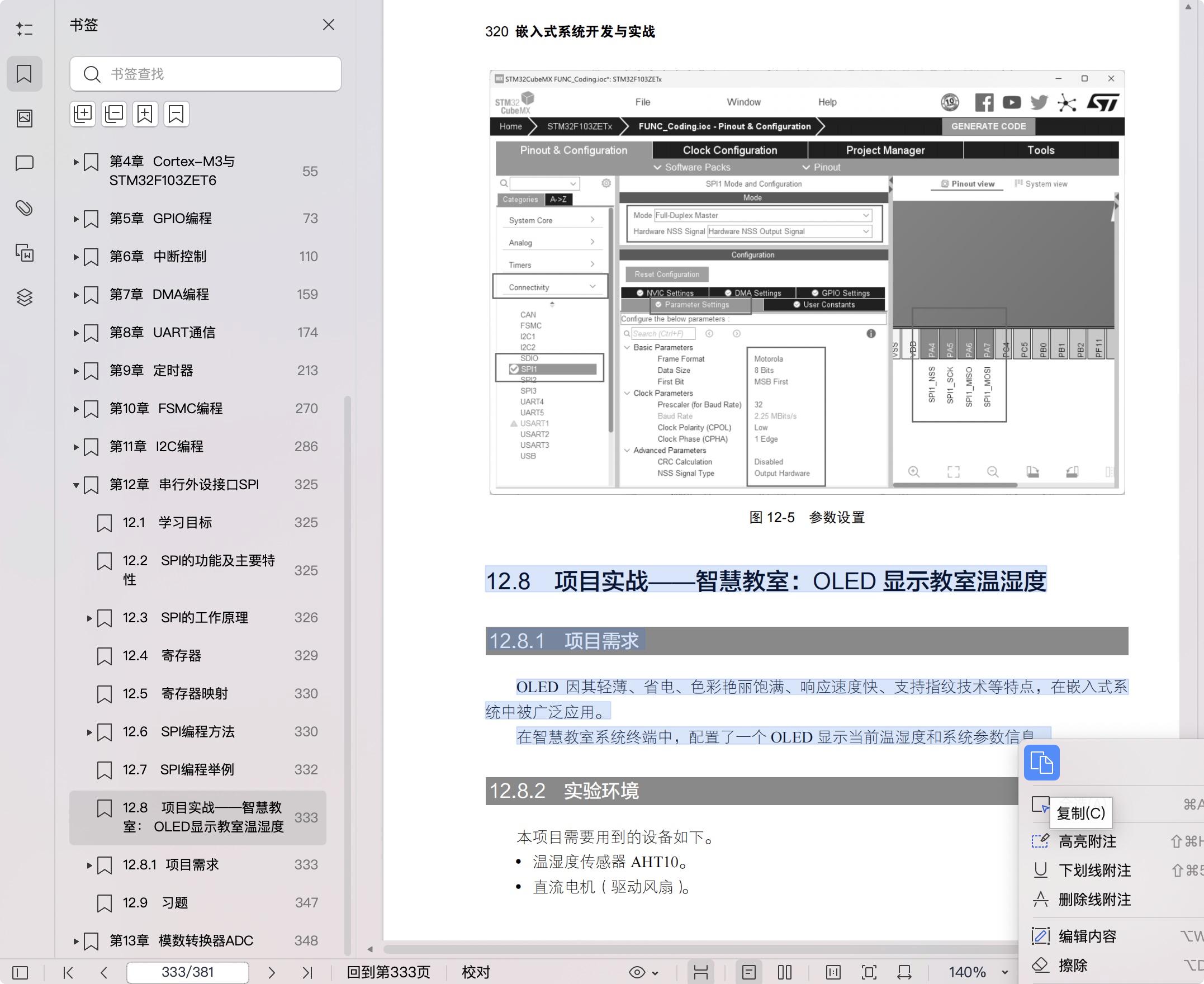Click the rotate page icon
The width and height of the screenshot is (1204, 984).
(904, 973)
